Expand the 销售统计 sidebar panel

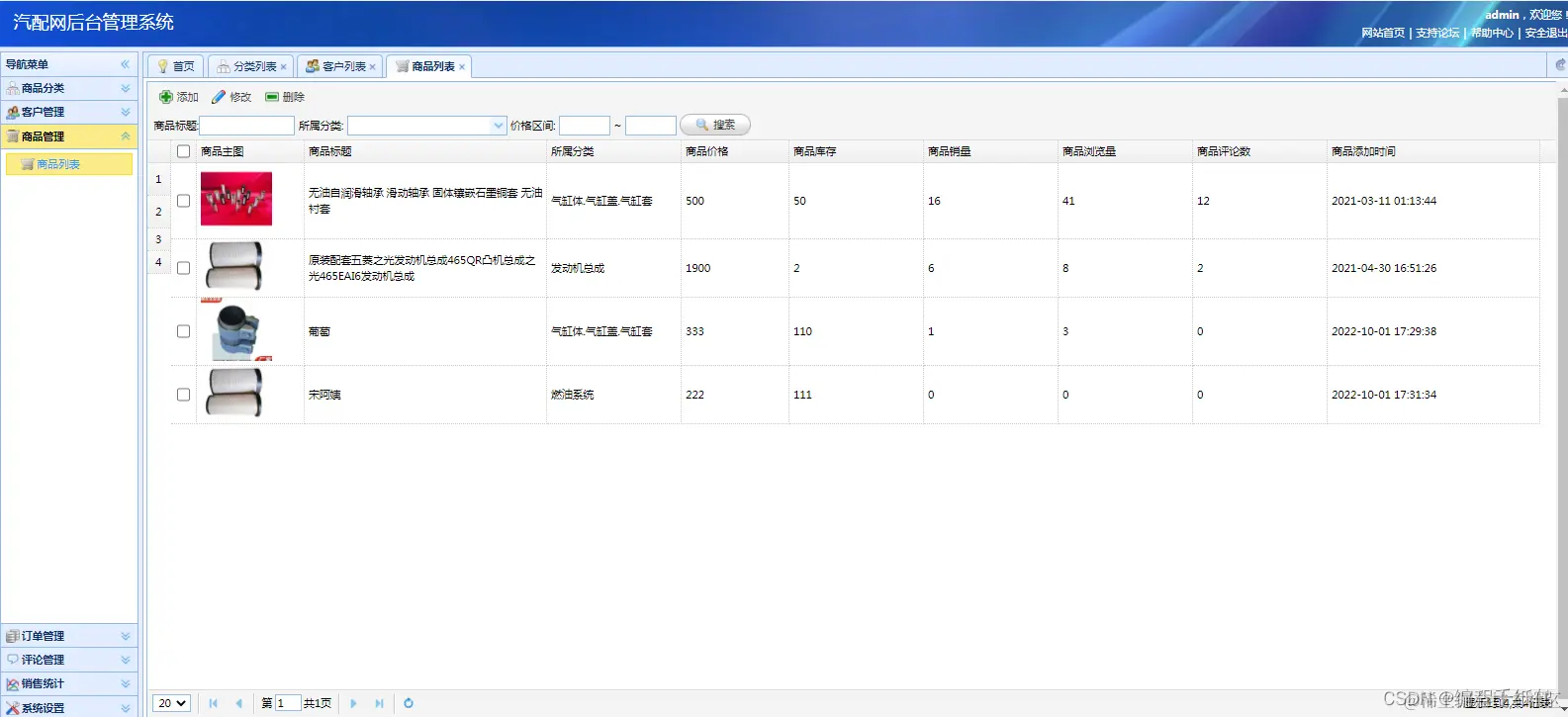pyautogui.click(x=126, y=683)
